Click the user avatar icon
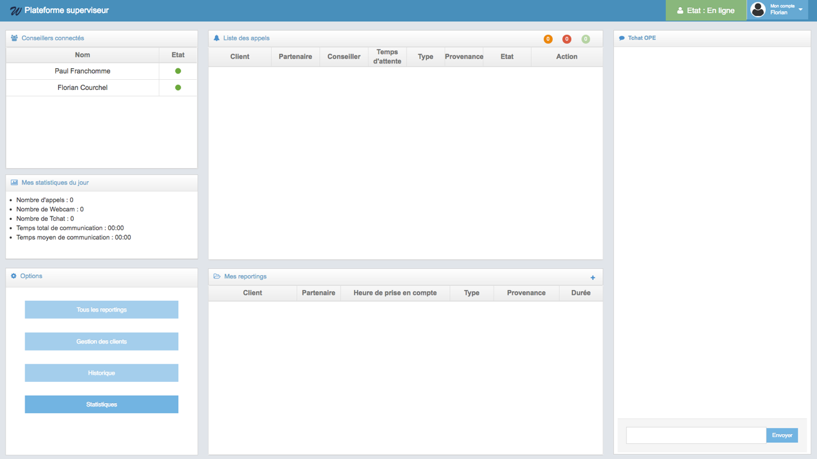Image resolution: width=817 pixels, height=459 pixels. (758, 10)
